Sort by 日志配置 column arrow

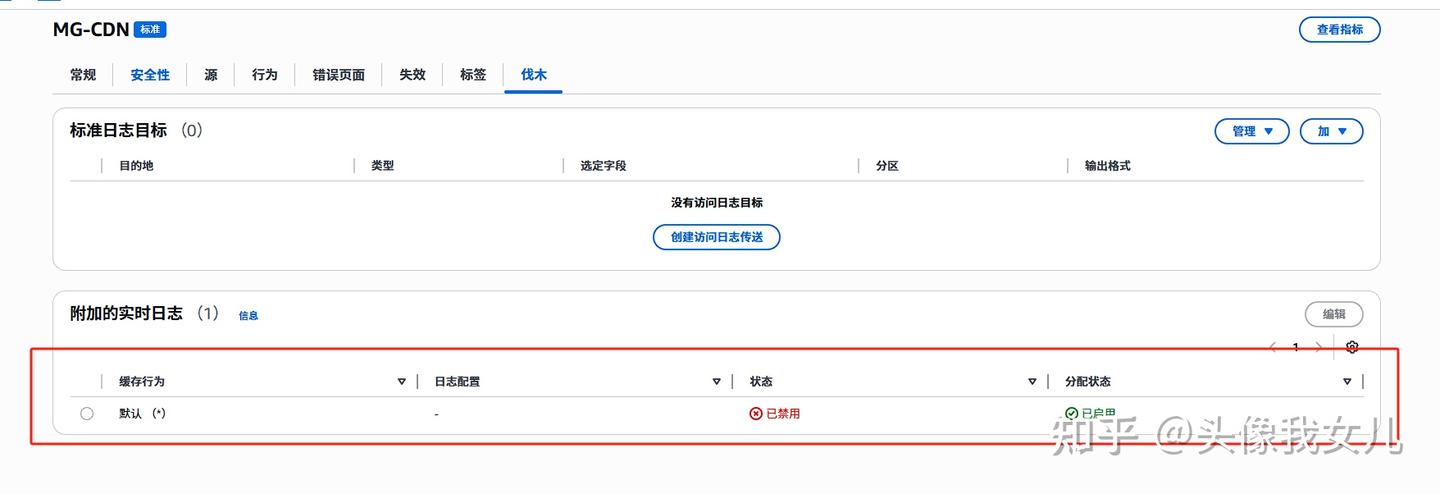click(717, 382)
